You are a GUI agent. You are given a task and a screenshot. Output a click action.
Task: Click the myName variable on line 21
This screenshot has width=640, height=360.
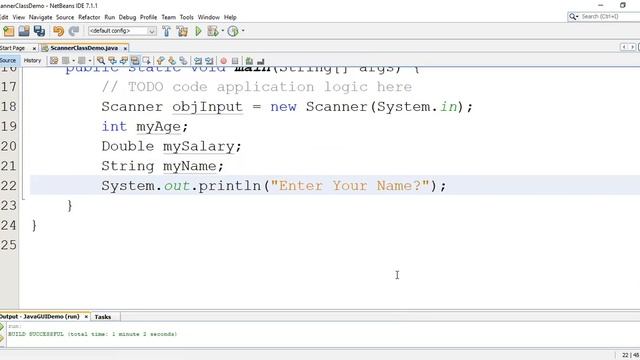[190, 166]
